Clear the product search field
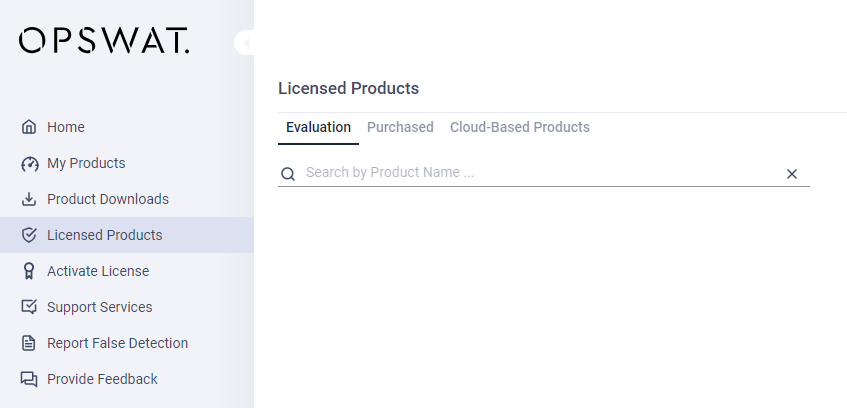Image resolution: width=847 pixels, height=408 pixels. coord(792,174)
